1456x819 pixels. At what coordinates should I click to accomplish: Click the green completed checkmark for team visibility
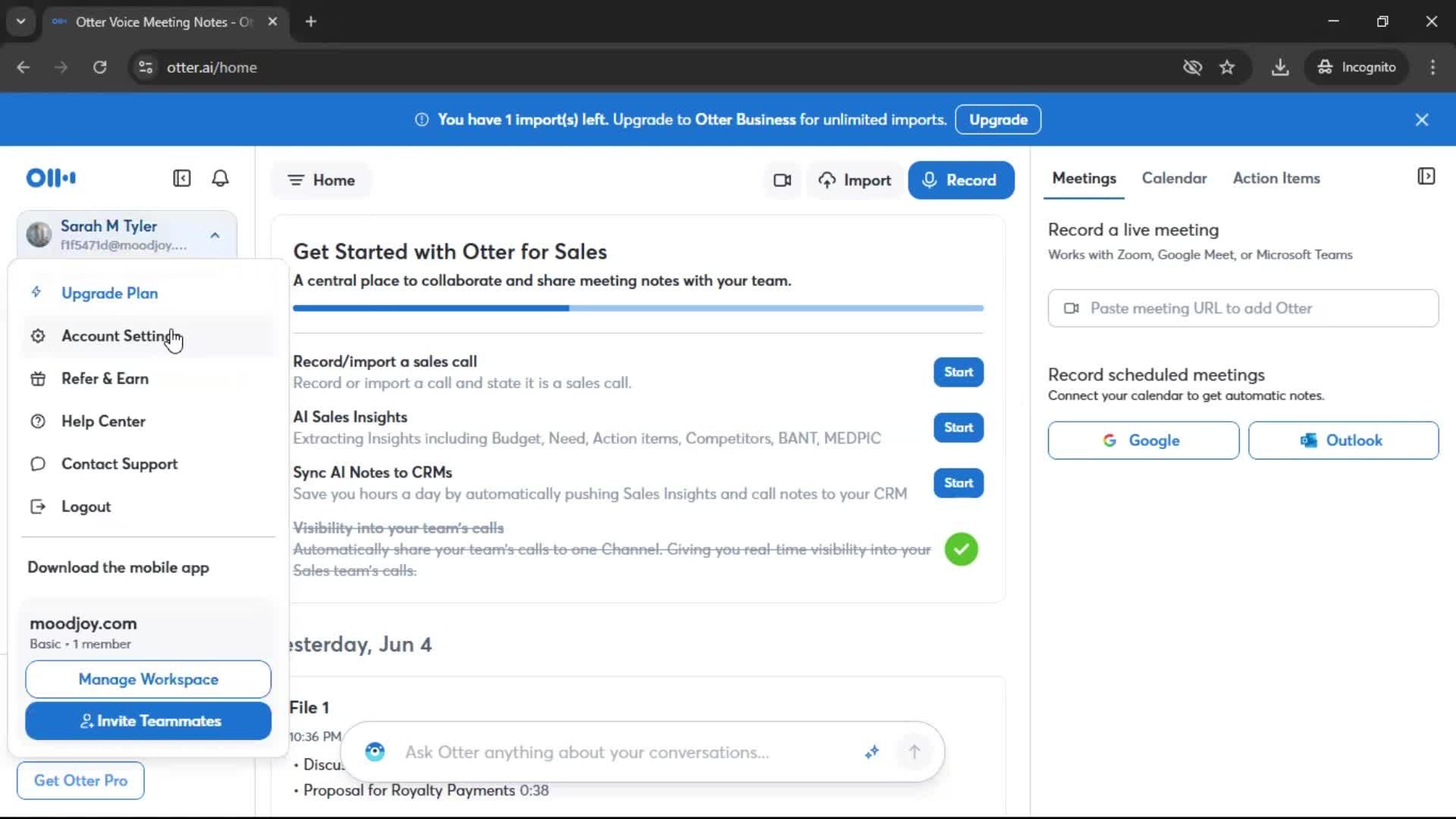pyautogui.click(x=961, y=549)
